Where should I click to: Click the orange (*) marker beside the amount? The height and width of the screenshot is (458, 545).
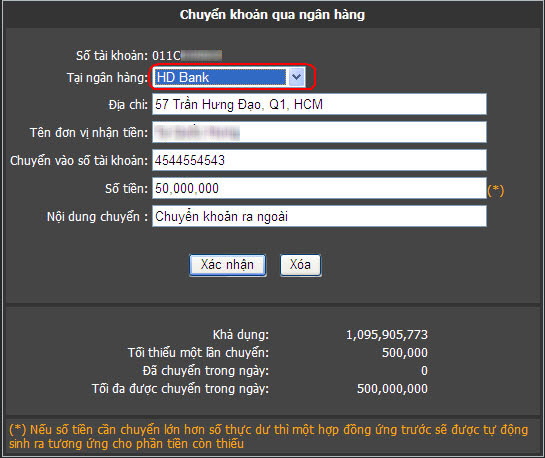click(x=496, y=190)
